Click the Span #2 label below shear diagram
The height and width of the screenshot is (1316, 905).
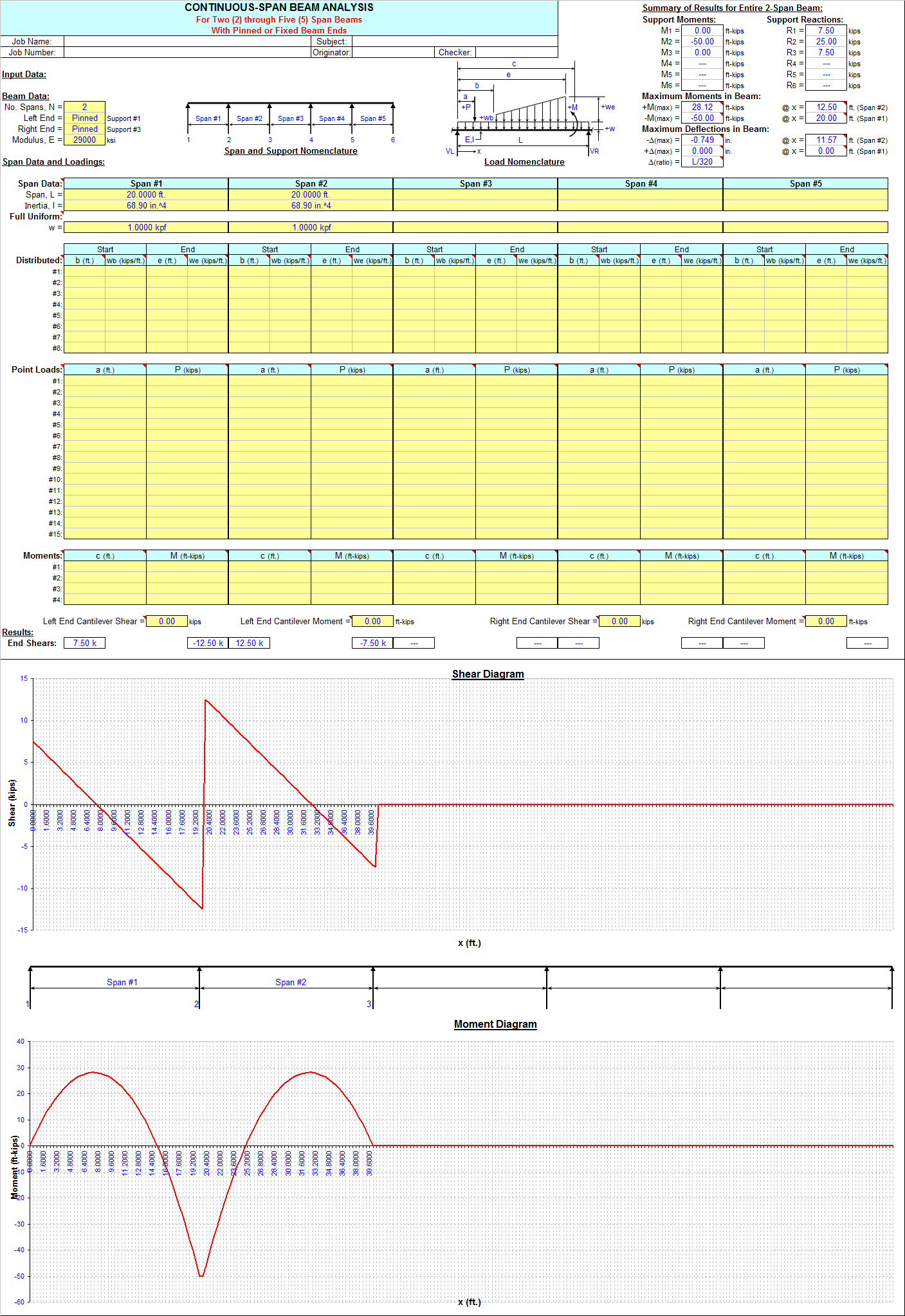(x=291, y=982)
